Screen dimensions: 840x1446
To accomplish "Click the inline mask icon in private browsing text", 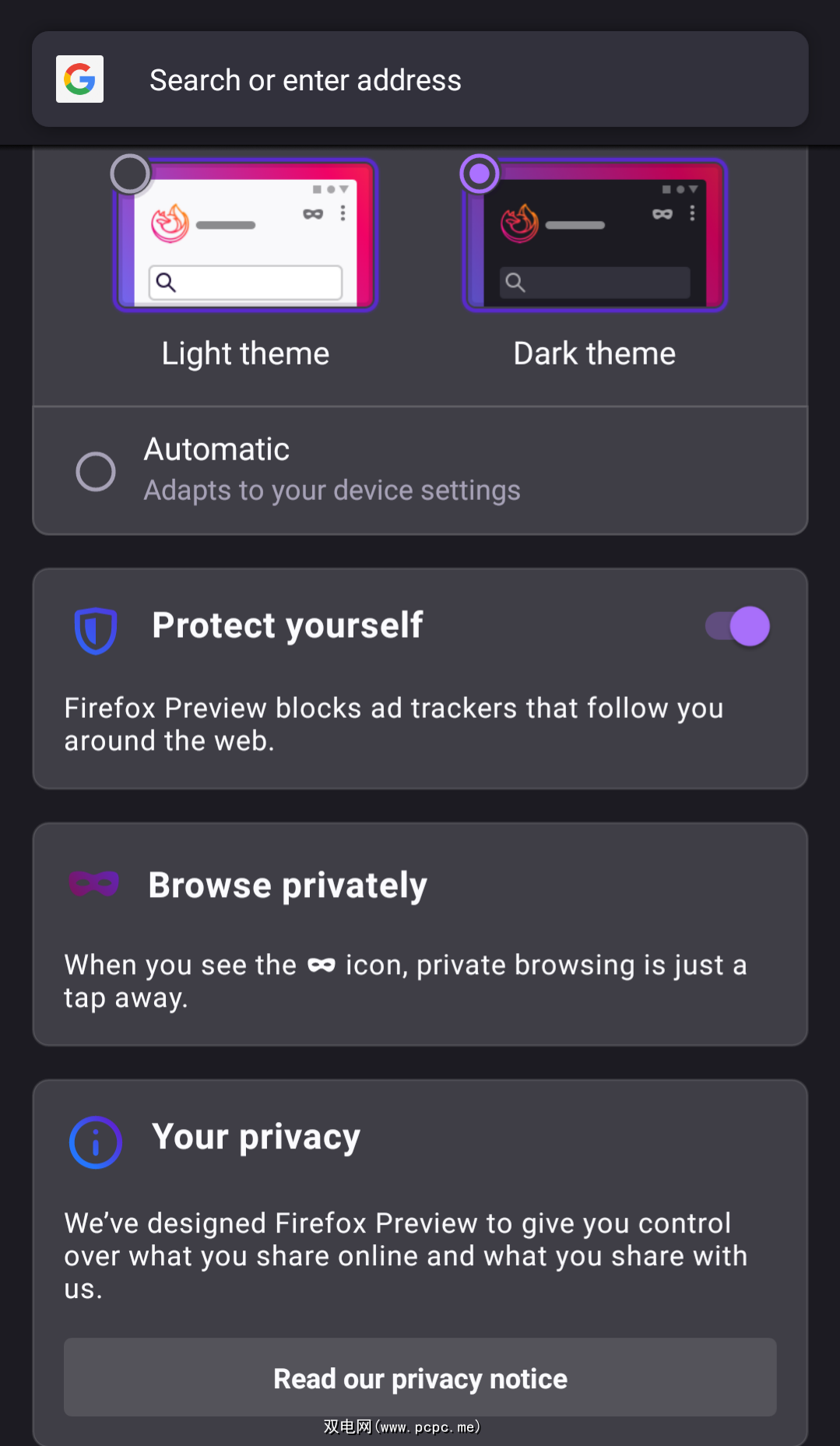I will tap(322, 966).
